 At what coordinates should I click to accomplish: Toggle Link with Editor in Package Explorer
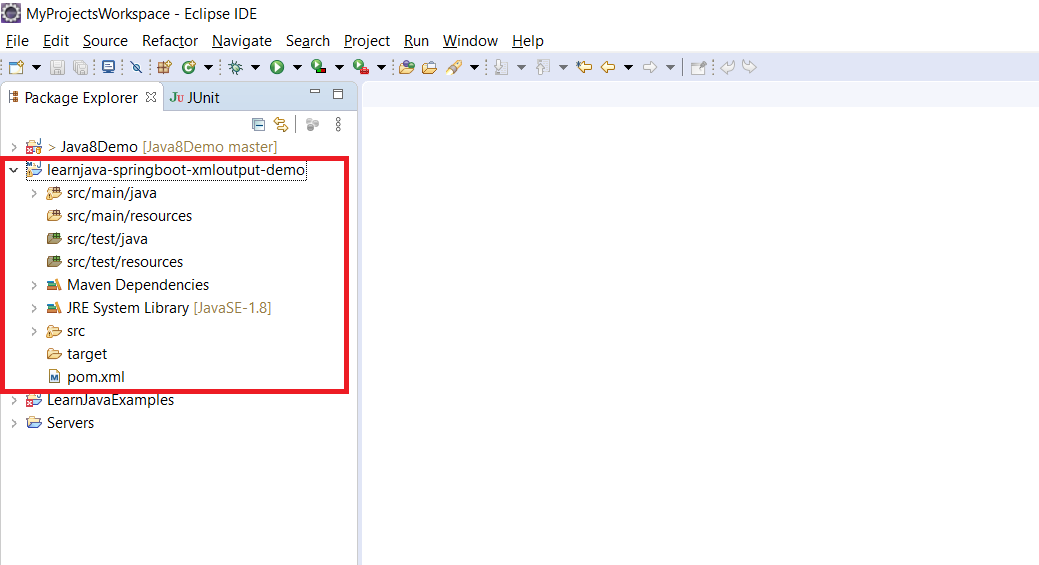tap(281, 124)
